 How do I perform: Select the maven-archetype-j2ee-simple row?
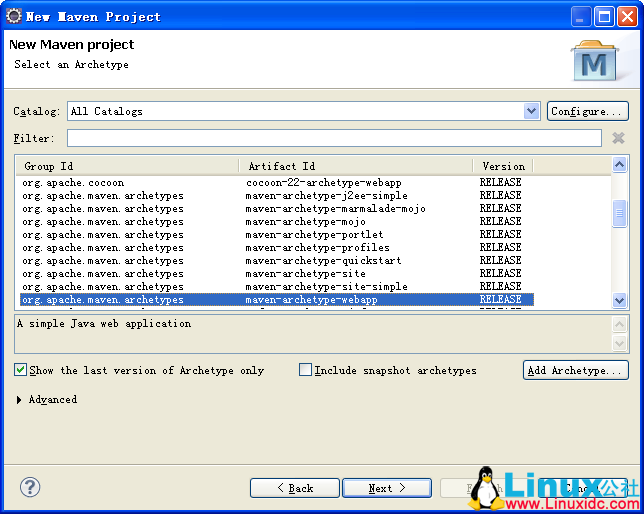click(277, 196)
